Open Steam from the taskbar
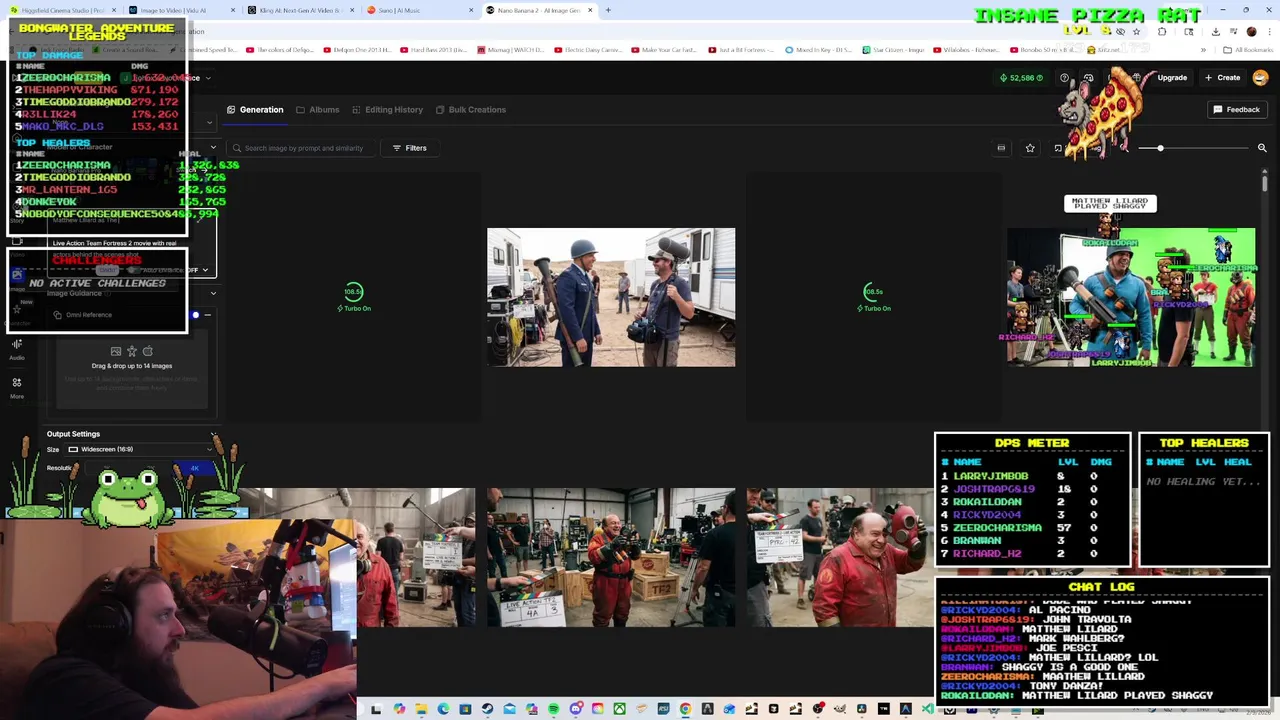Image resolution: width=1280 pixels, height=720 pixels. (487, 709)
